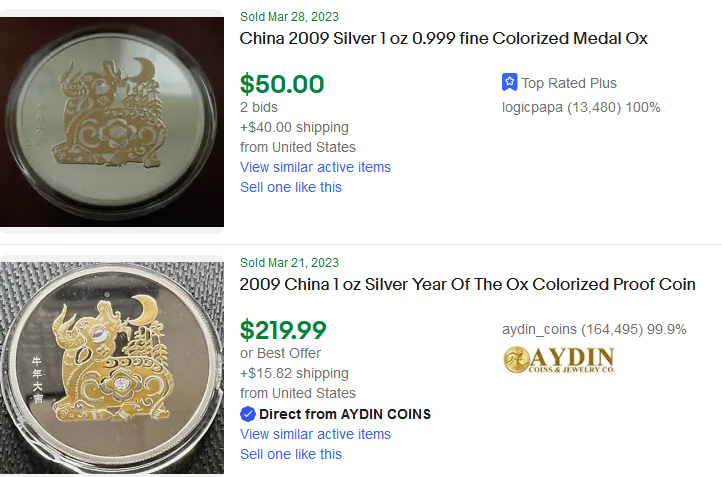
Task: Click the $219.99 sold price
Action: coord(284,329)
